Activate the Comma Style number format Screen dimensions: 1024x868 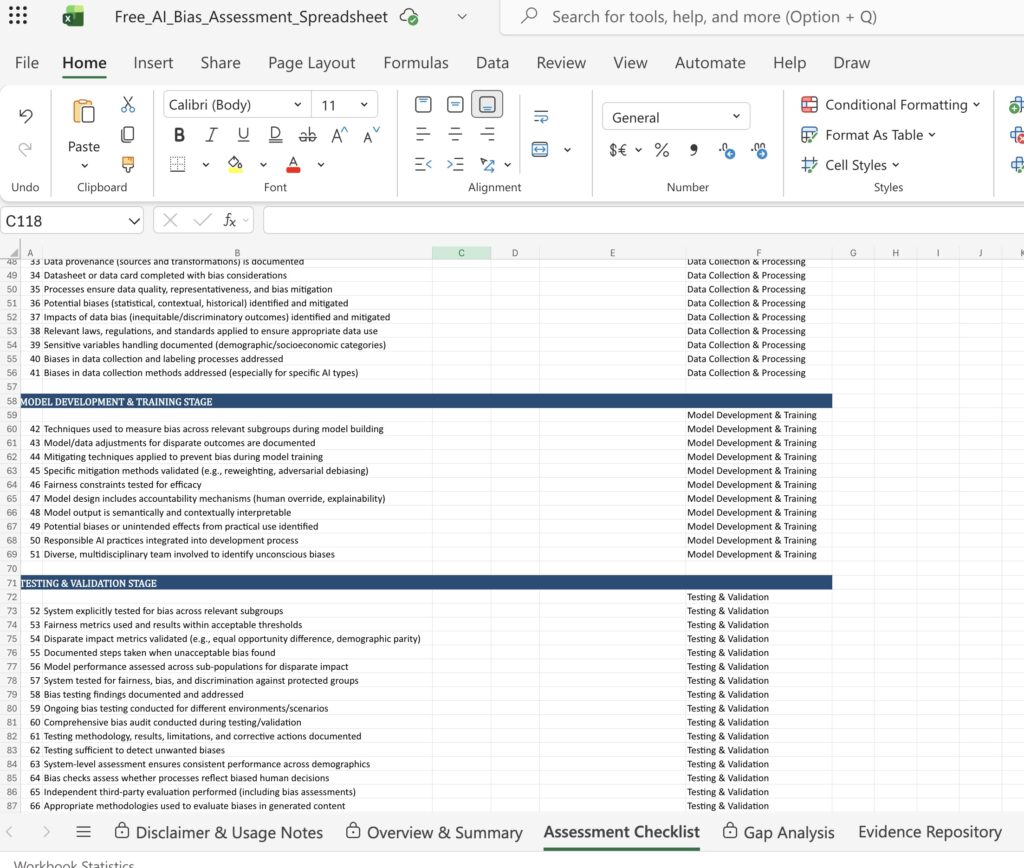click(x=694, y=150)
